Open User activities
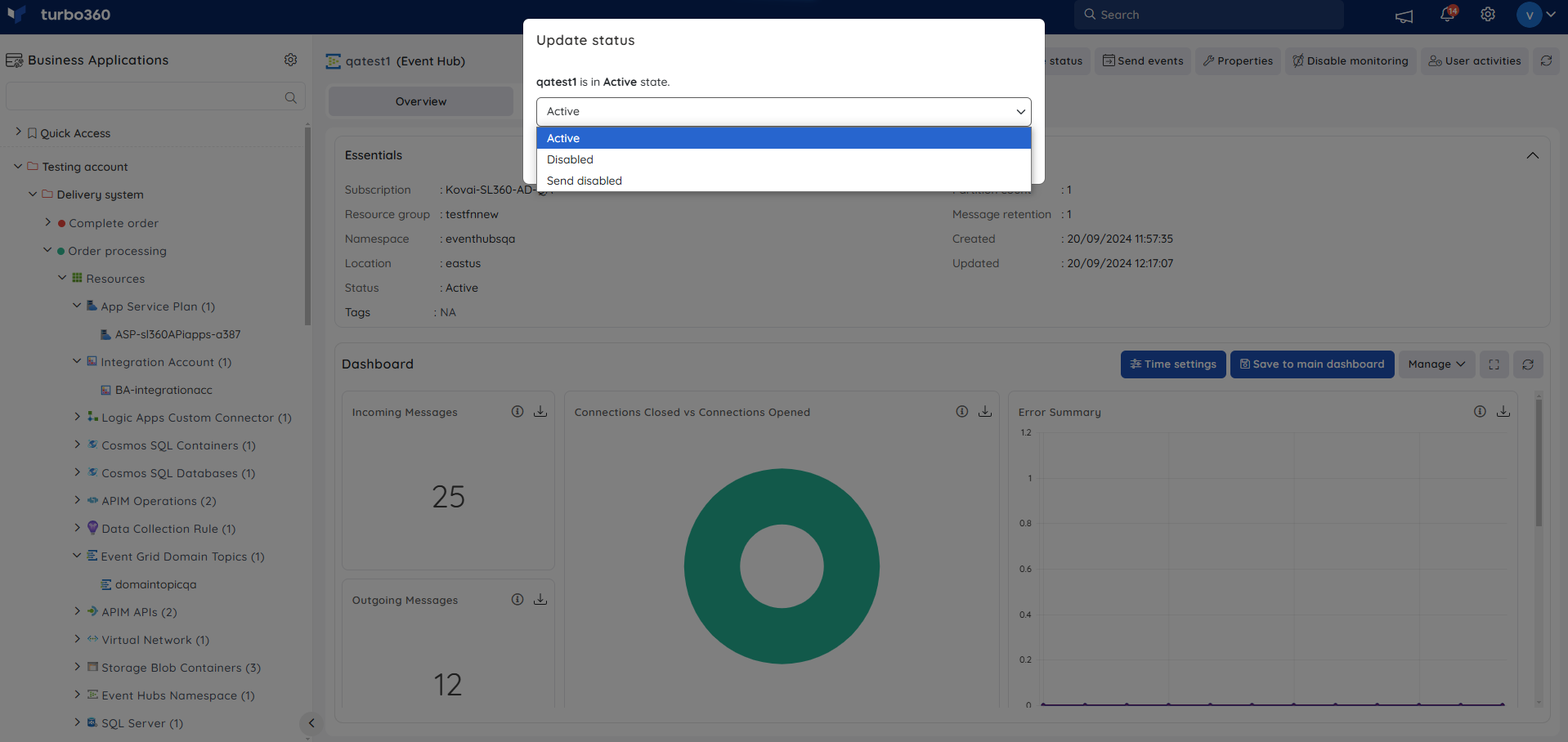Screen dimensions: 1568x742 pos(1474,60)
